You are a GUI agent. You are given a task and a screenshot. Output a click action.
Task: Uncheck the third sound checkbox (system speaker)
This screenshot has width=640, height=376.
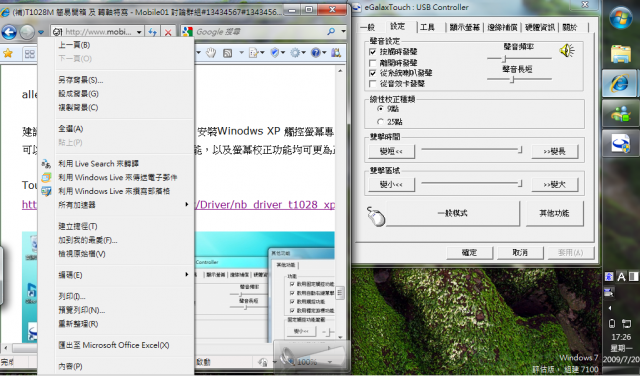(372, 73)
